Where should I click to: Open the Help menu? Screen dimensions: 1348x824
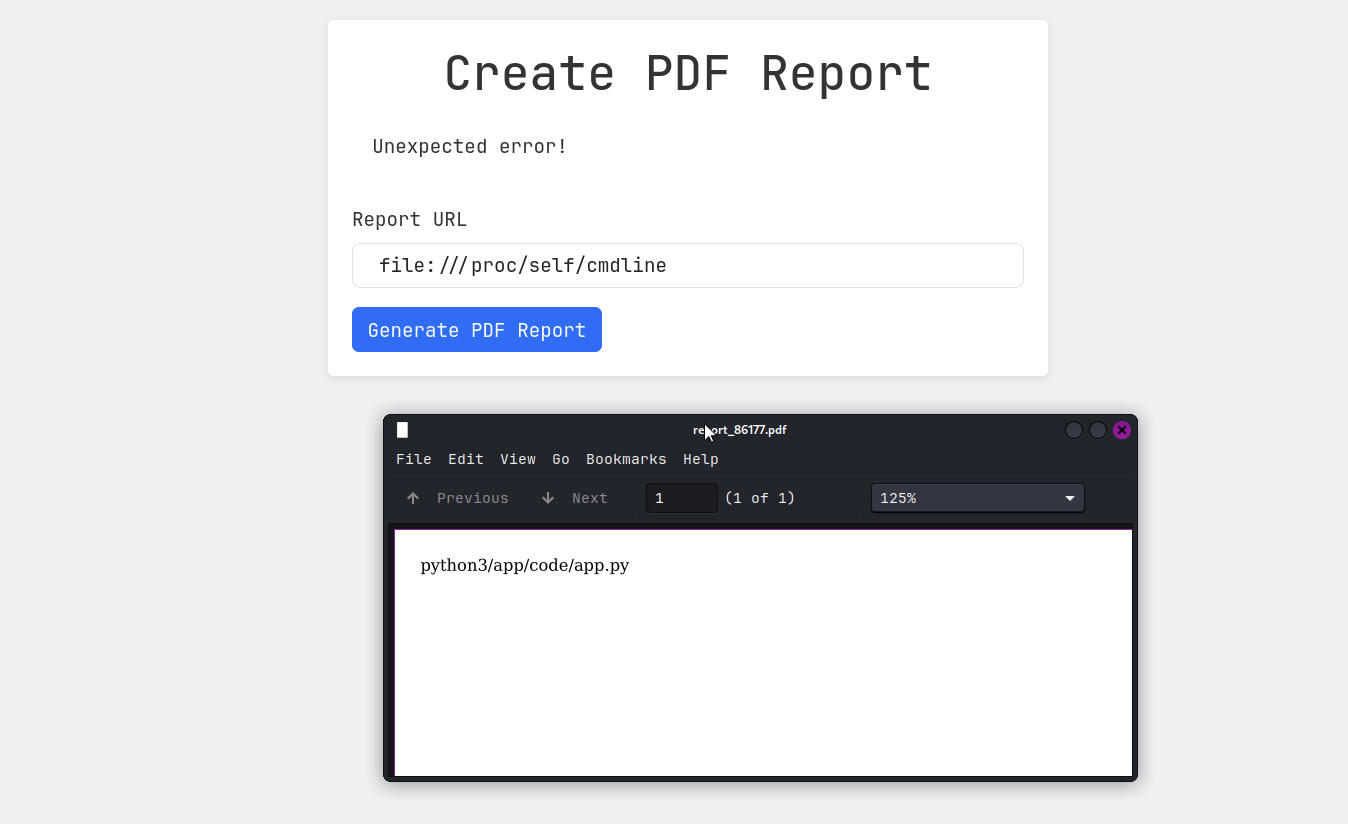700,459
